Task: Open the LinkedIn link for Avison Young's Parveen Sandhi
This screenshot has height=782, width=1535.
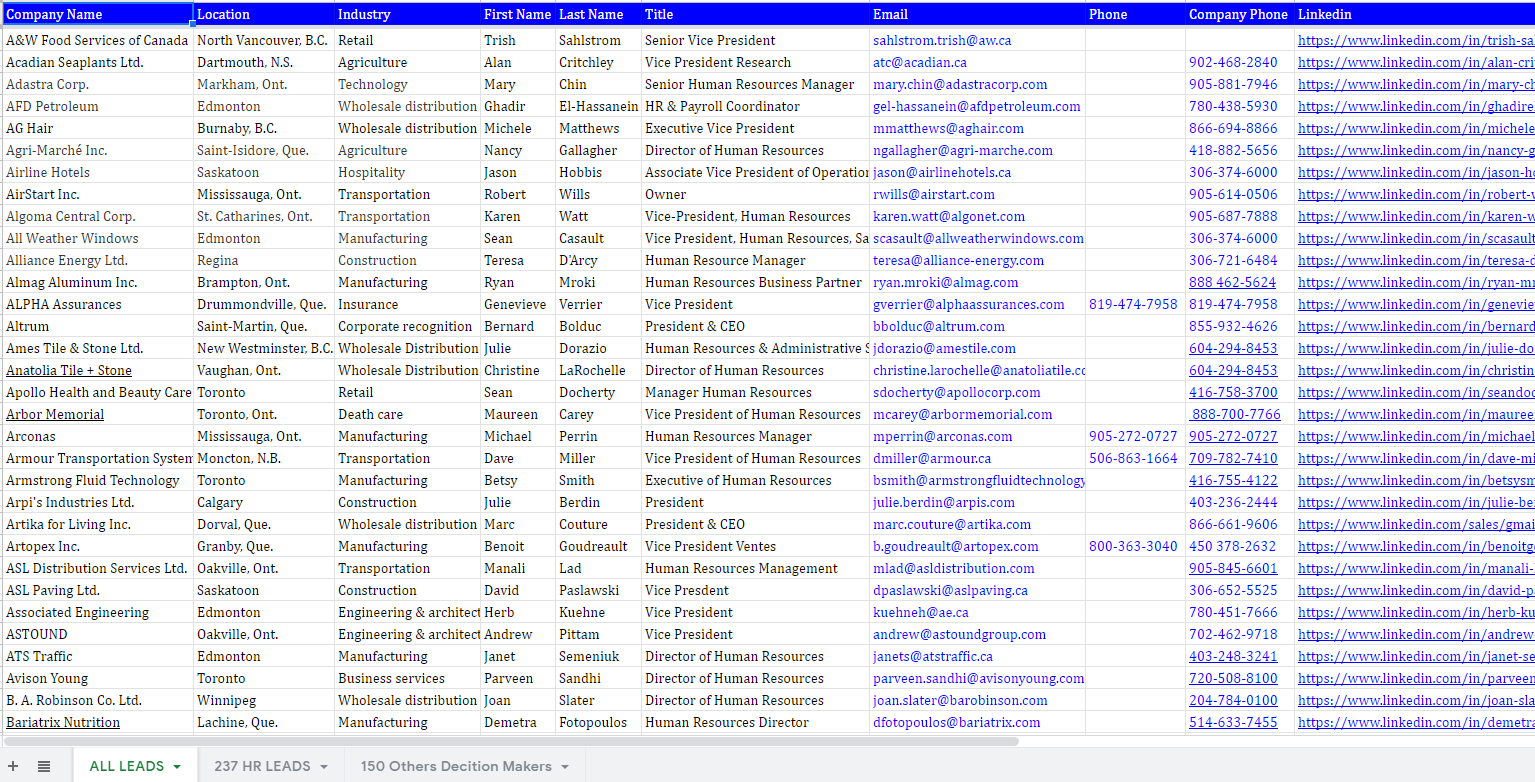Action: click(1416, 678)
